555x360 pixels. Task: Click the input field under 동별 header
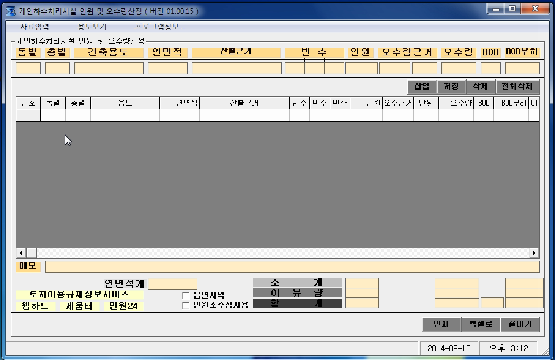pyautogui.click(x=28, y=68)
